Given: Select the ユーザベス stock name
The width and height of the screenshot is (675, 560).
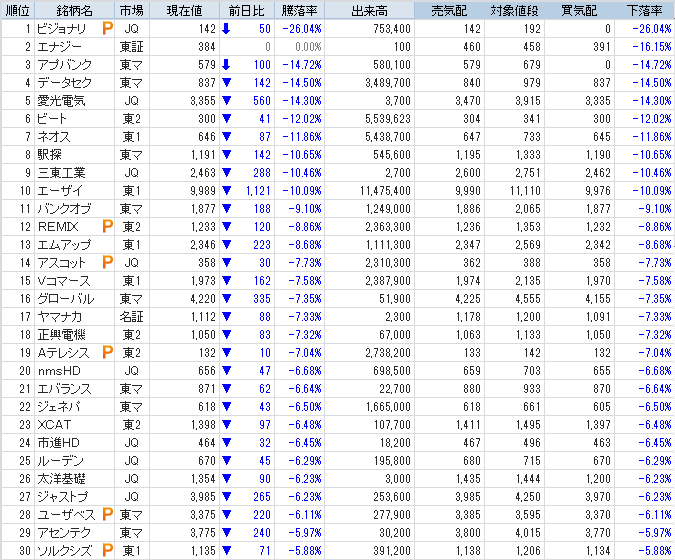Looking at the screenshot, I should point(66,514).
